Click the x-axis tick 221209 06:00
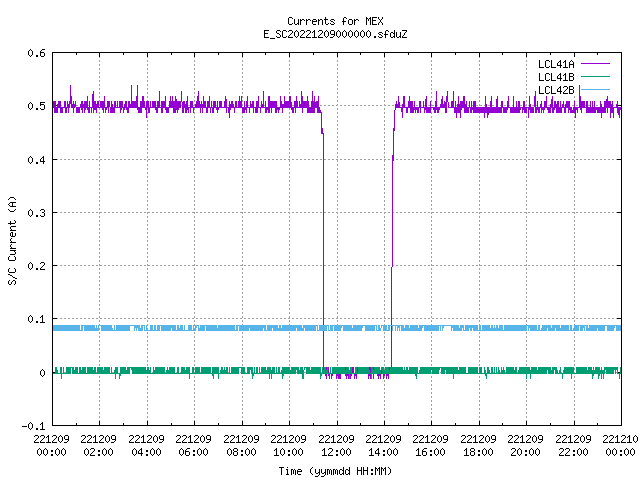 [x=193, y=445]
